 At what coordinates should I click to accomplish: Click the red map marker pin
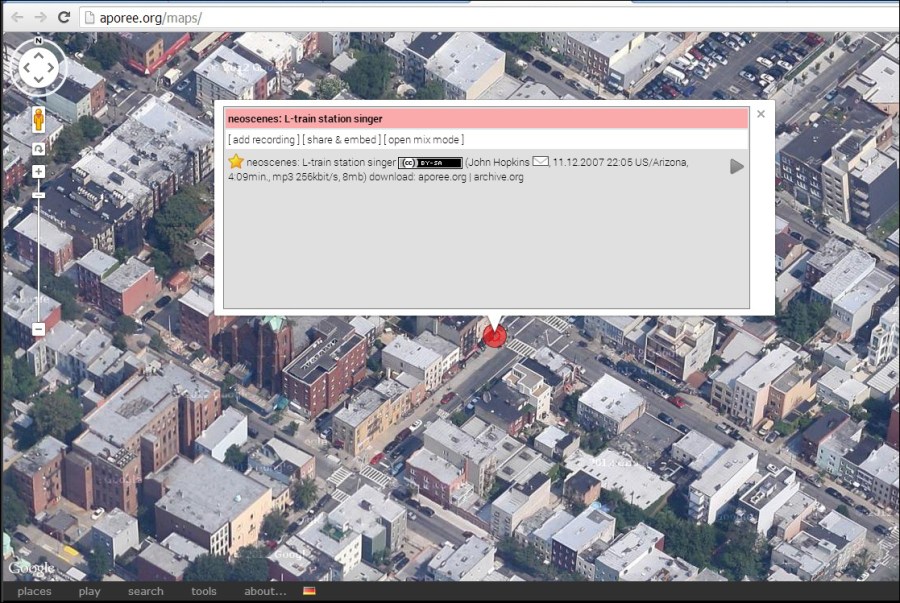point(494,335)
